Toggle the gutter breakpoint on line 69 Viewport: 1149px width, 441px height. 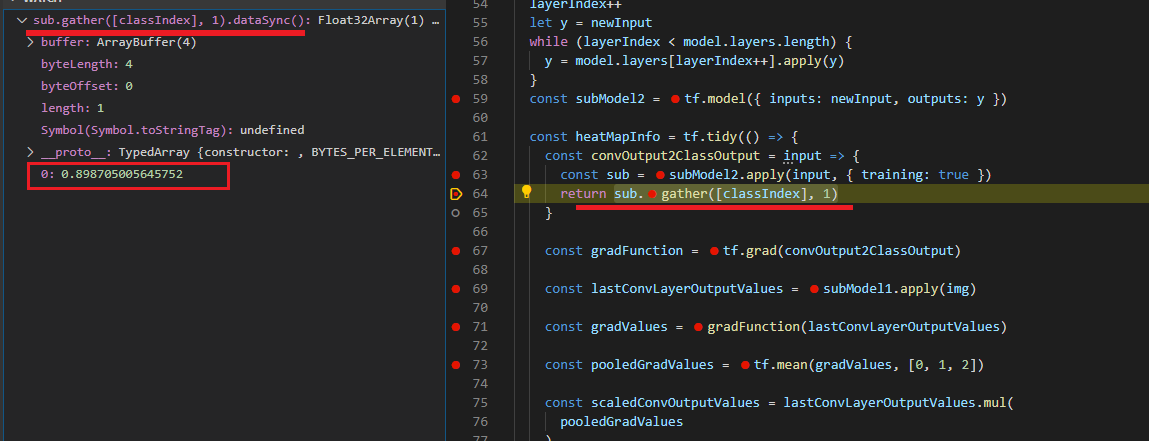(x=456, y=289)
